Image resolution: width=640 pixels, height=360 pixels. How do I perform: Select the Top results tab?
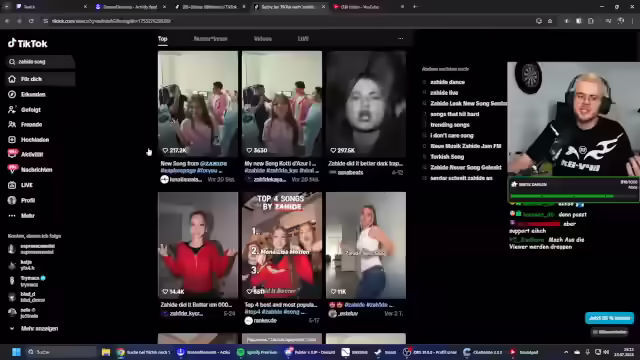coord(162,39)
